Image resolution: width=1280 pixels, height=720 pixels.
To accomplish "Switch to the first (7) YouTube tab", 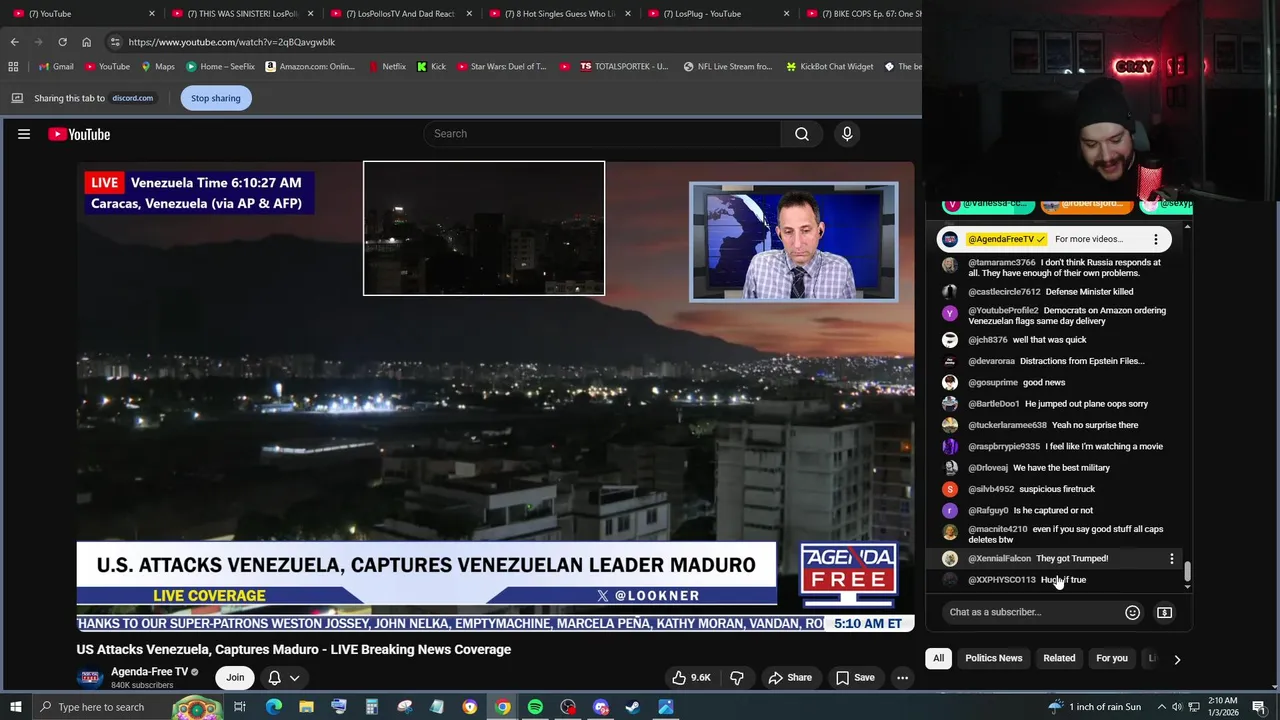I will point(82,14).
